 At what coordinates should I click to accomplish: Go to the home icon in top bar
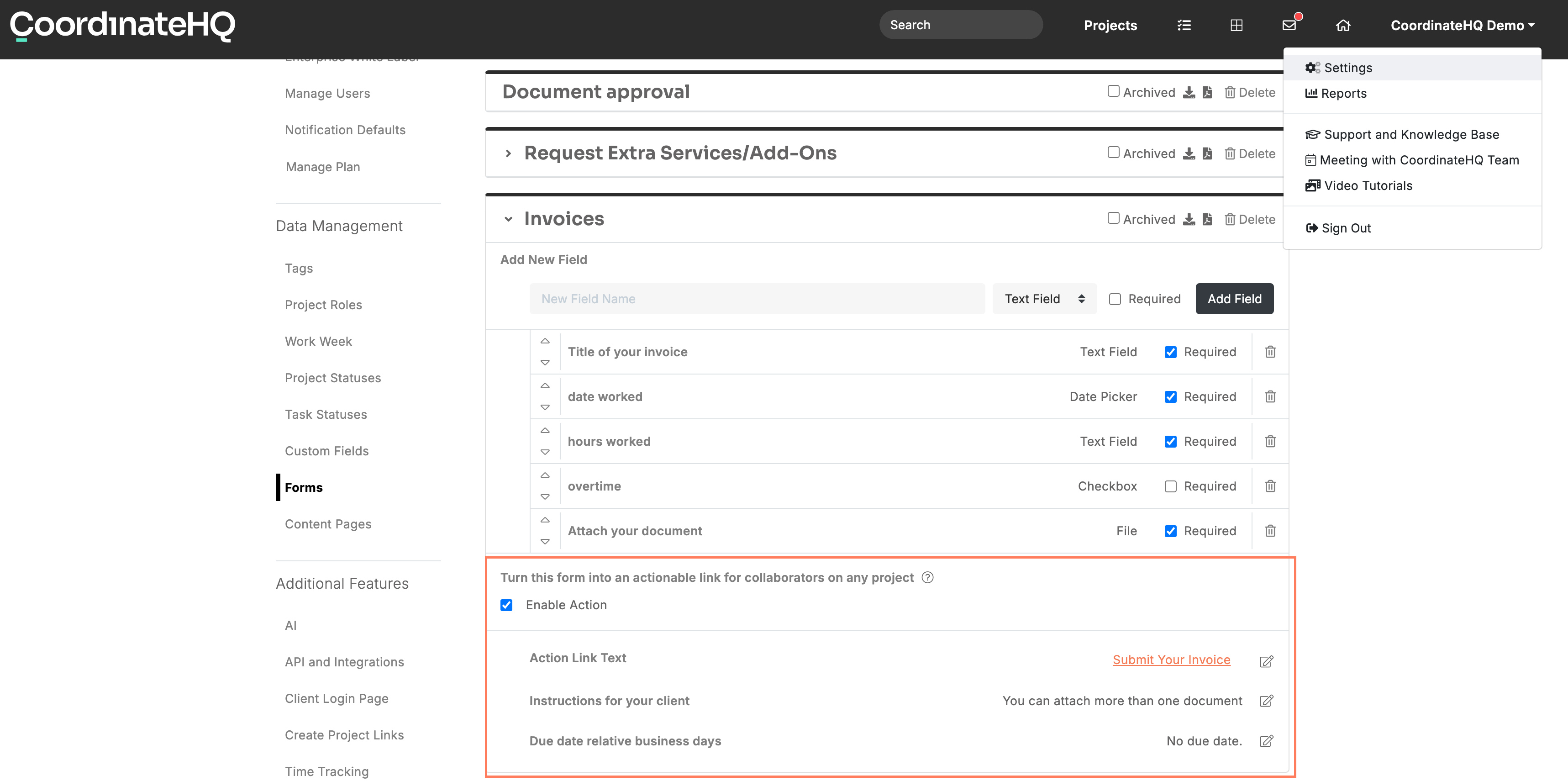[1343, 25]
